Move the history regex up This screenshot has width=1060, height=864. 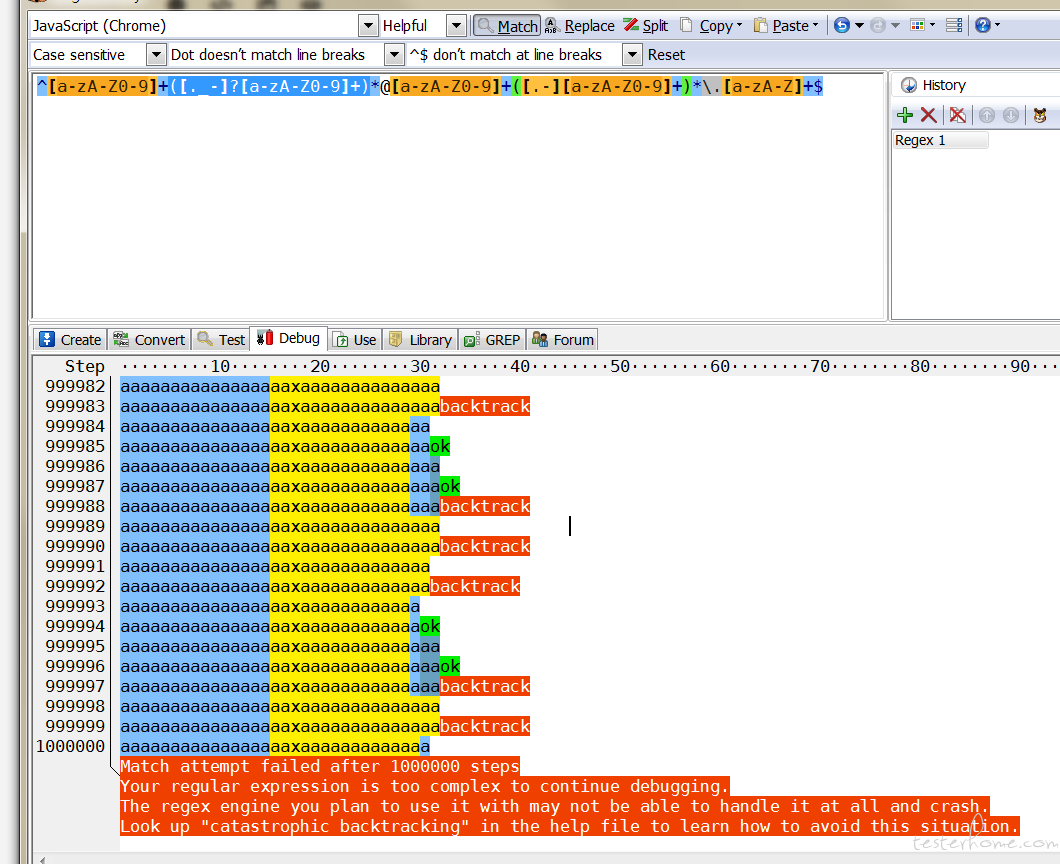click(x=987, y=115)
